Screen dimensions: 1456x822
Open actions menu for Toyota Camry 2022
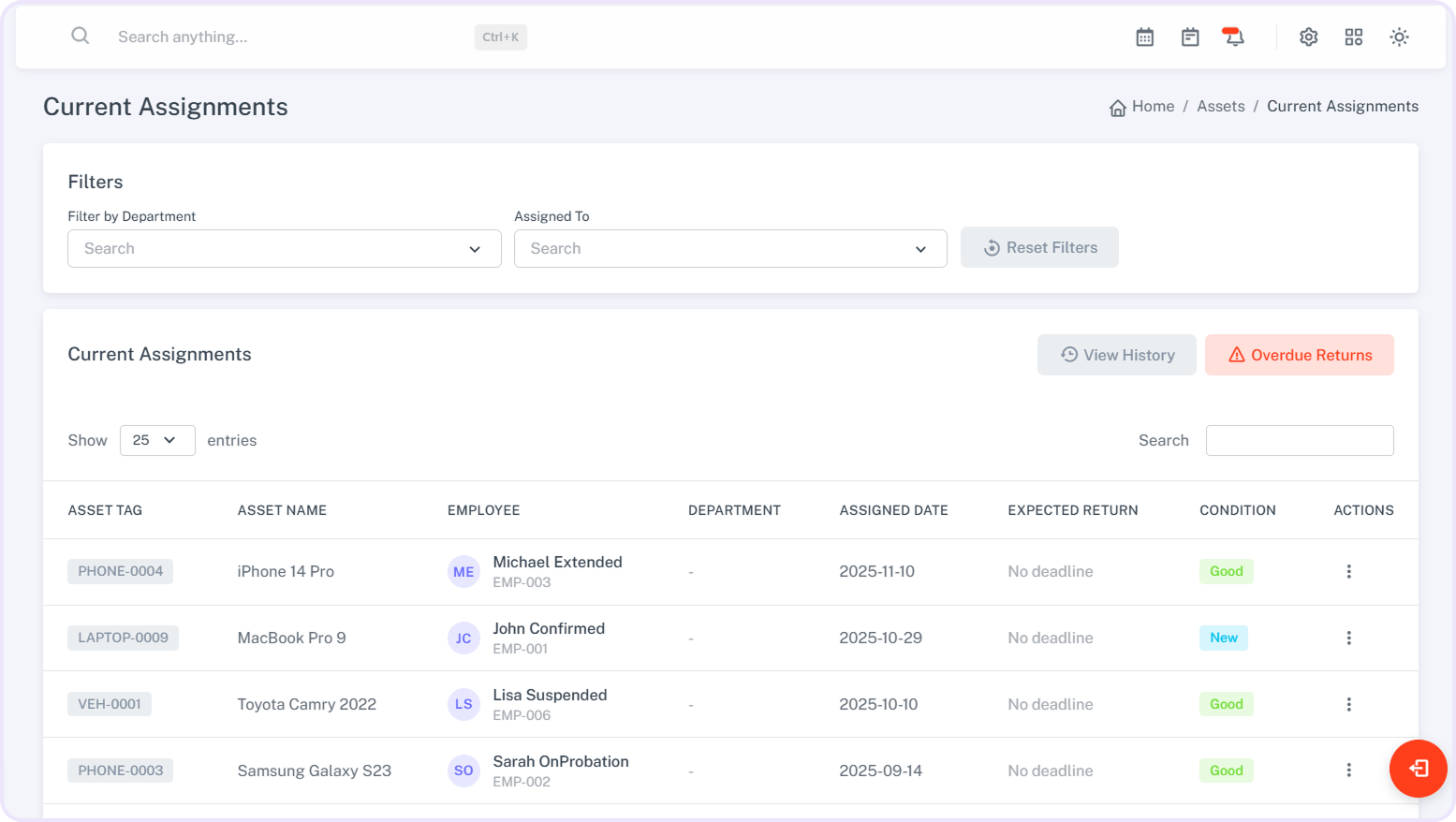(1348, 704)
